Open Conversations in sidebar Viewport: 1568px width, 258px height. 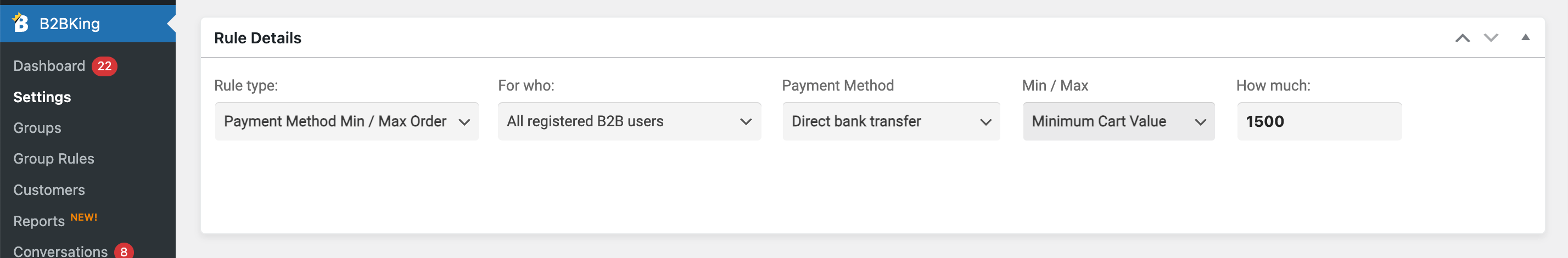point(60,251)
